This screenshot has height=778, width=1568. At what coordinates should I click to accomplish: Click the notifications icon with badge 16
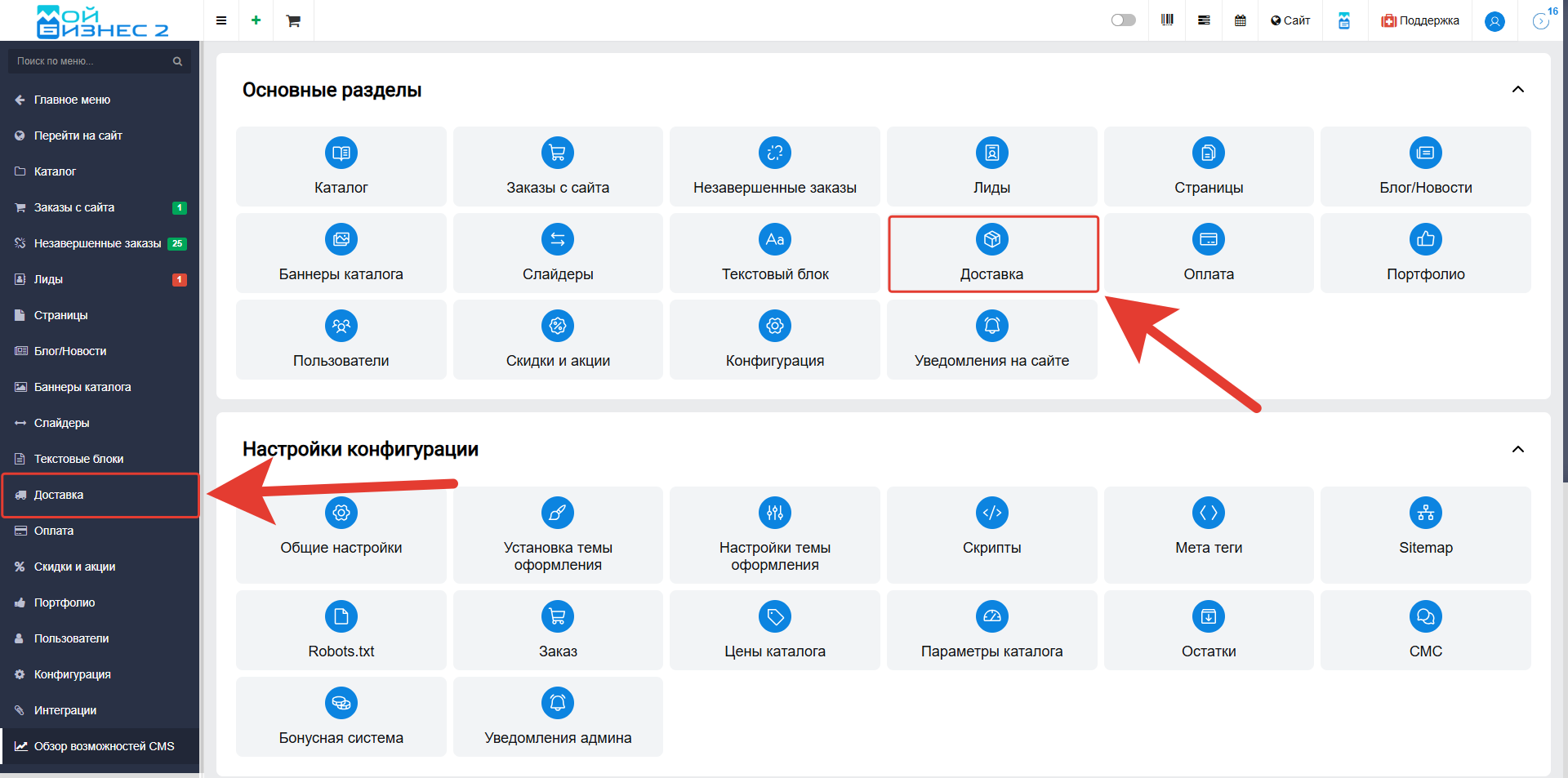(1541, 21)
